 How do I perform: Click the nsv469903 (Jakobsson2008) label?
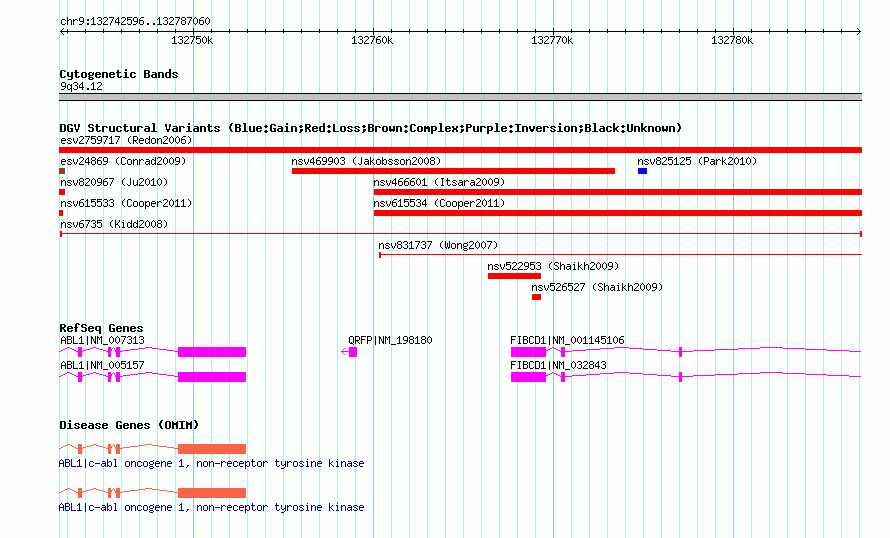point(366,161)
